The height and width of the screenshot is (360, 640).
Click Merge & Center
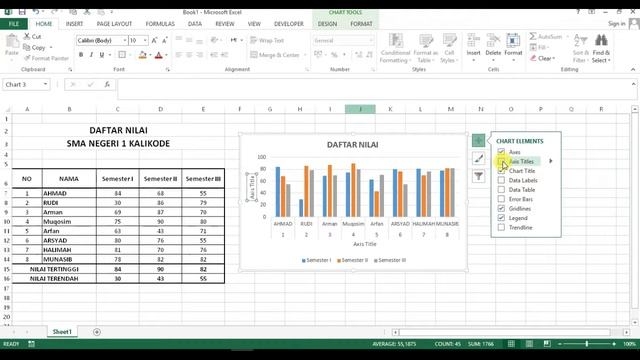click(x=276, y=55)
